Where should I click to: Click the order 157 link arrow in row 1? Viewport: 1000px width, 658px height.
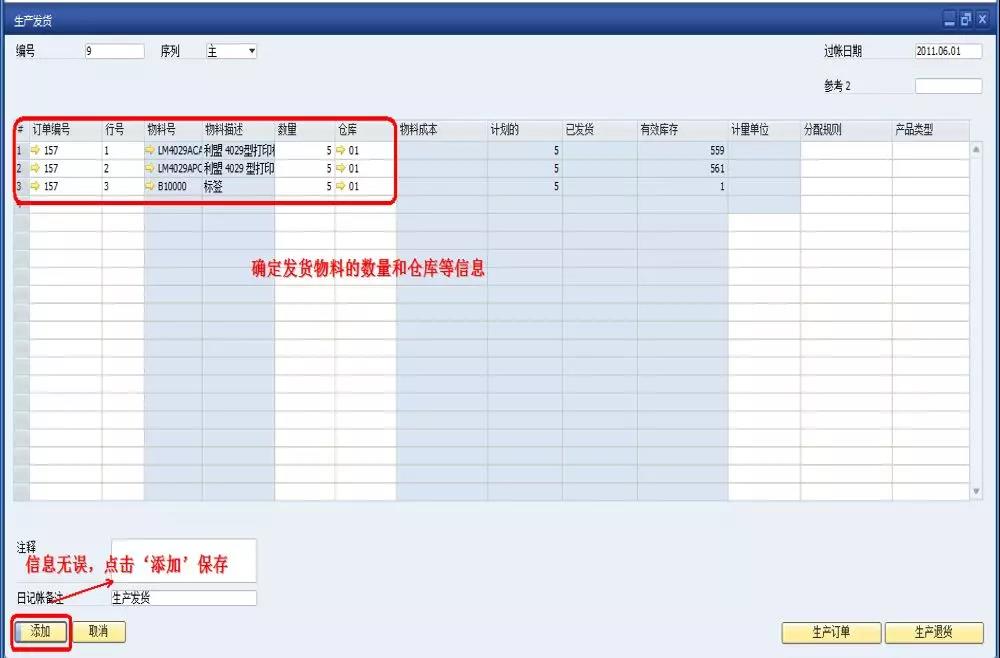(x=36, y=151)
